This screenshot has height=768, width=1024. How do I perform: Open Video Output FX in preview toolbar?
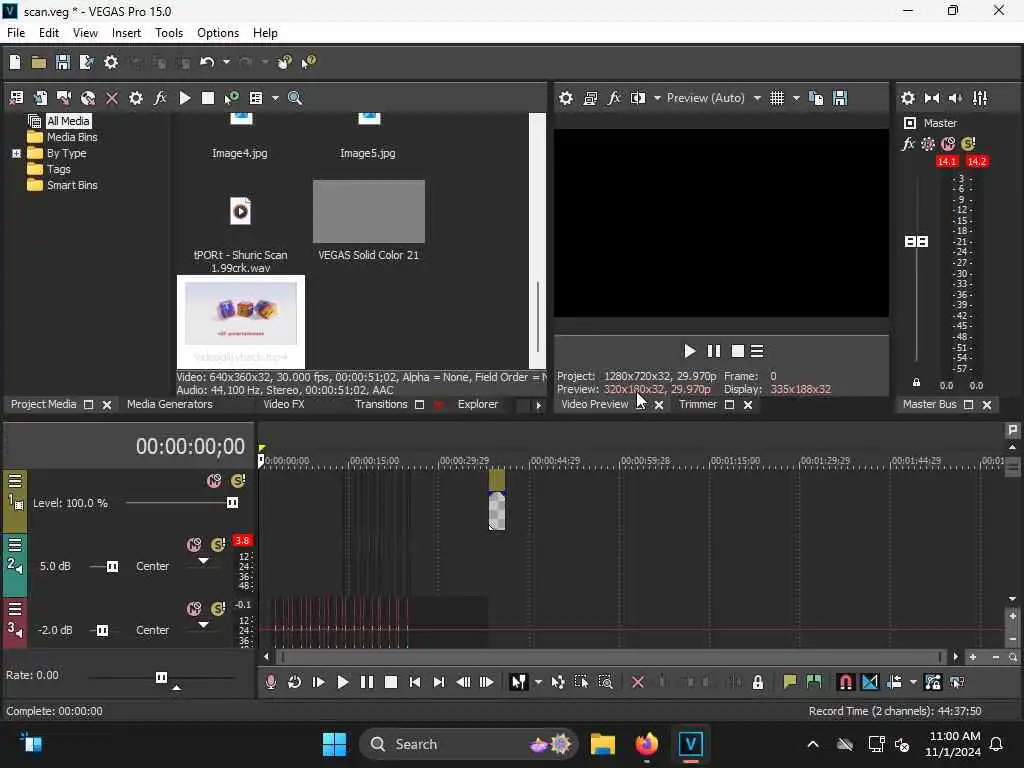tap(614, 98)
